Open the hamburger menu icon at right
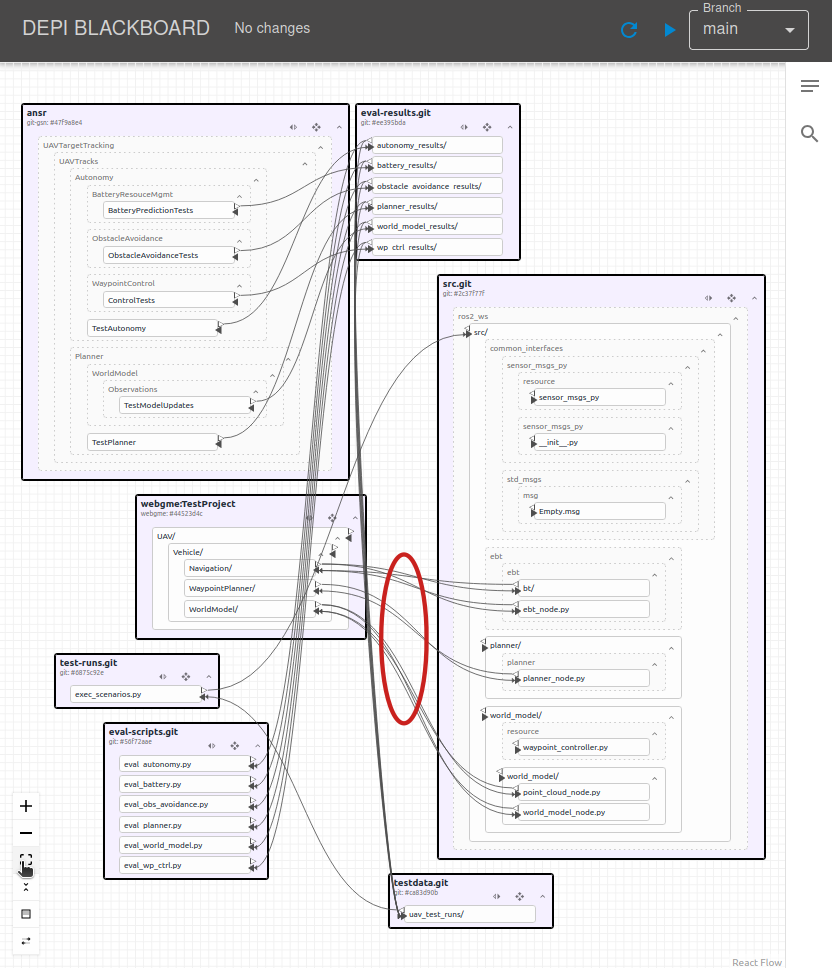Image resolution: width=833 pixels, height=969 pixels. [x=810, y=86]
